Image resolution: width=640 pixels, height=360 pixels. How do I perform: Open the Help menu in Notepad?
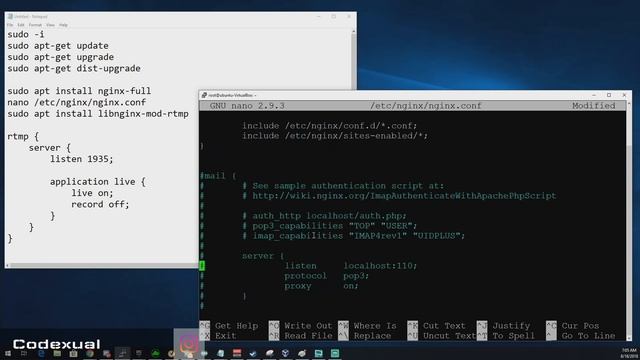[x=63, y=25]
